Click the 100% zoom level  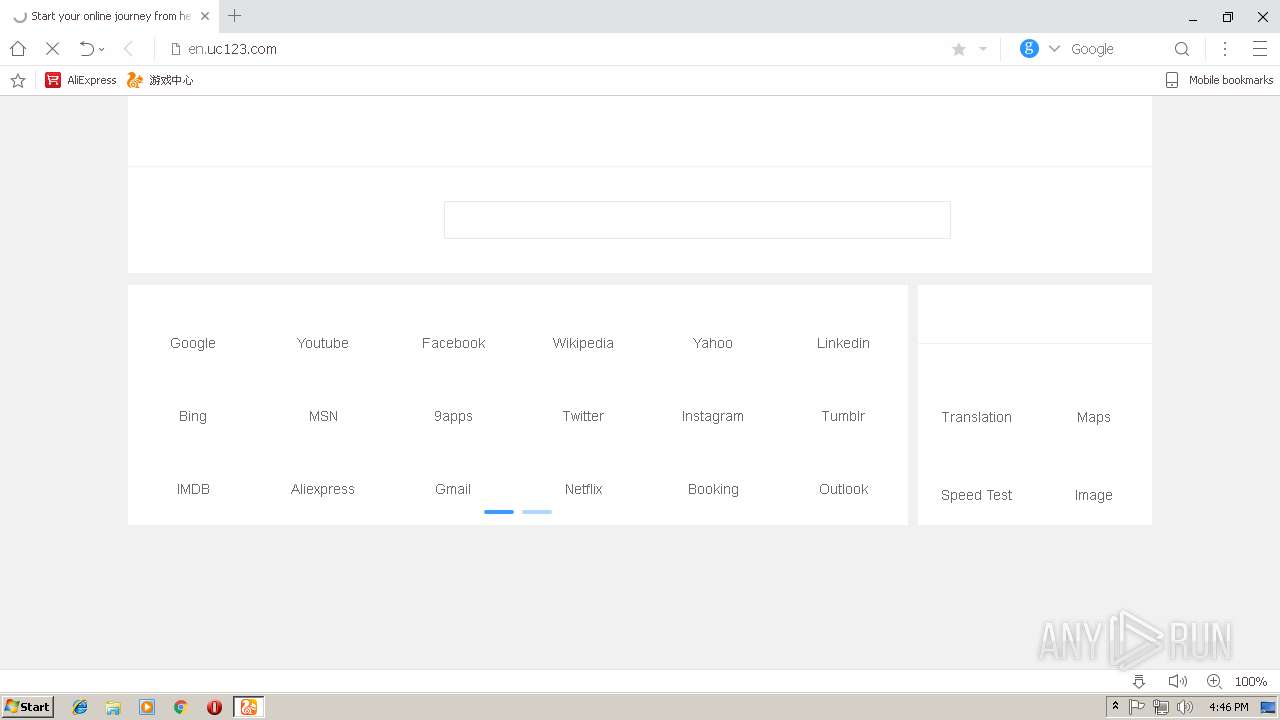coord(1251,681)
